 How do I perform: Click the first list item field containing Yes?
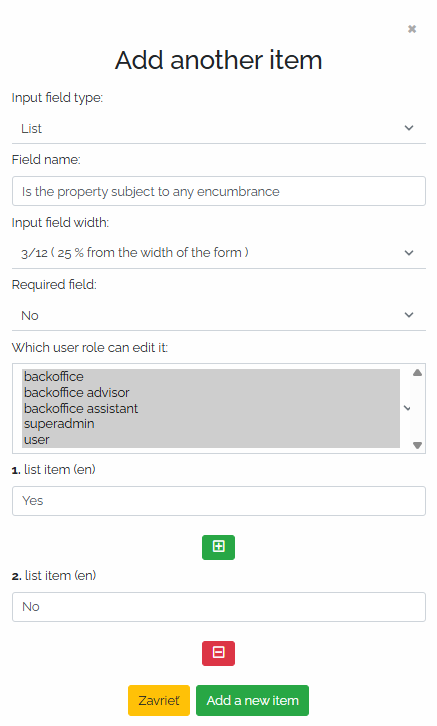click(x=218, y=501)
